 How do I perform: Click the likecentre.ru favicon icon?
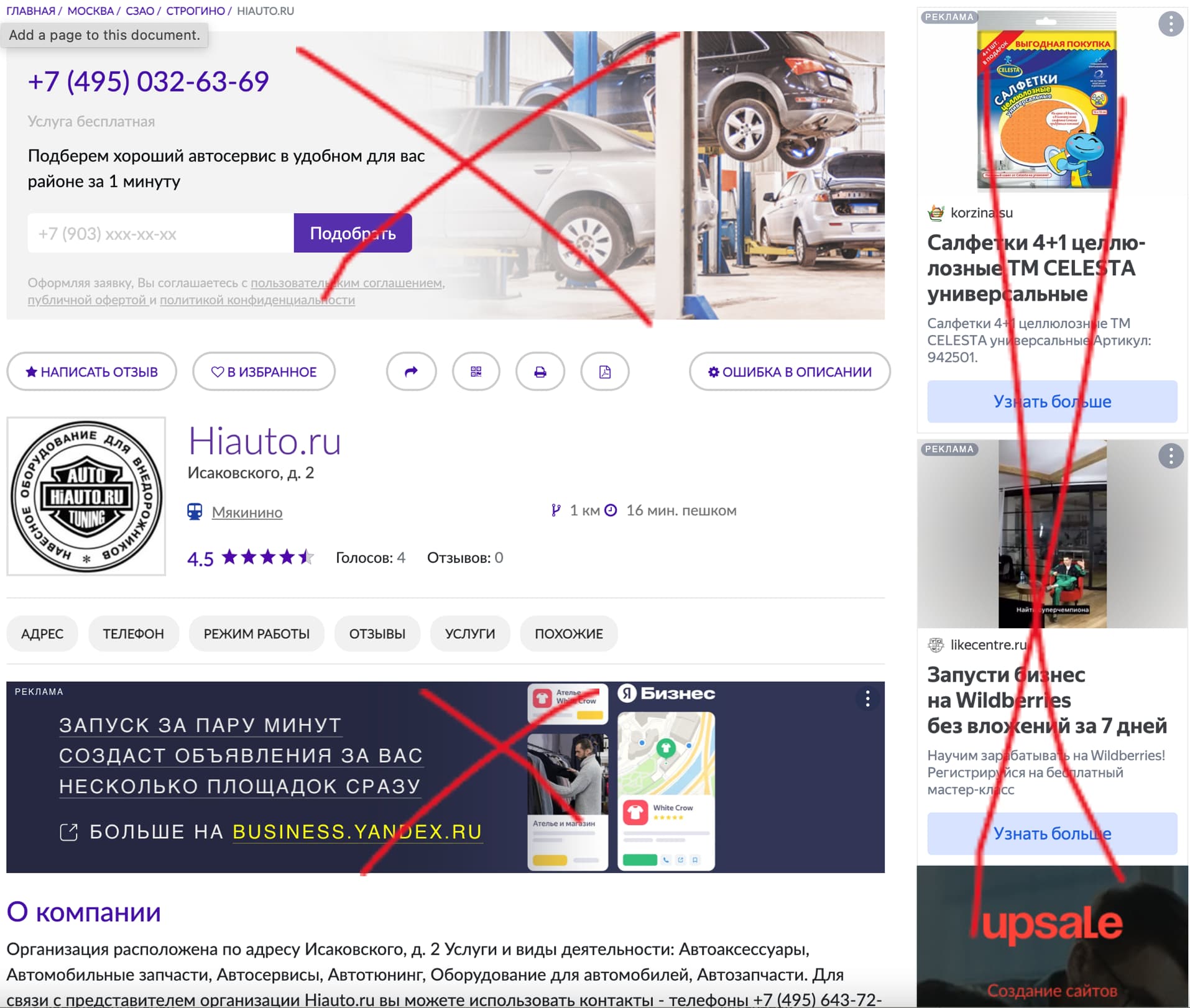(x=936, y=644)
